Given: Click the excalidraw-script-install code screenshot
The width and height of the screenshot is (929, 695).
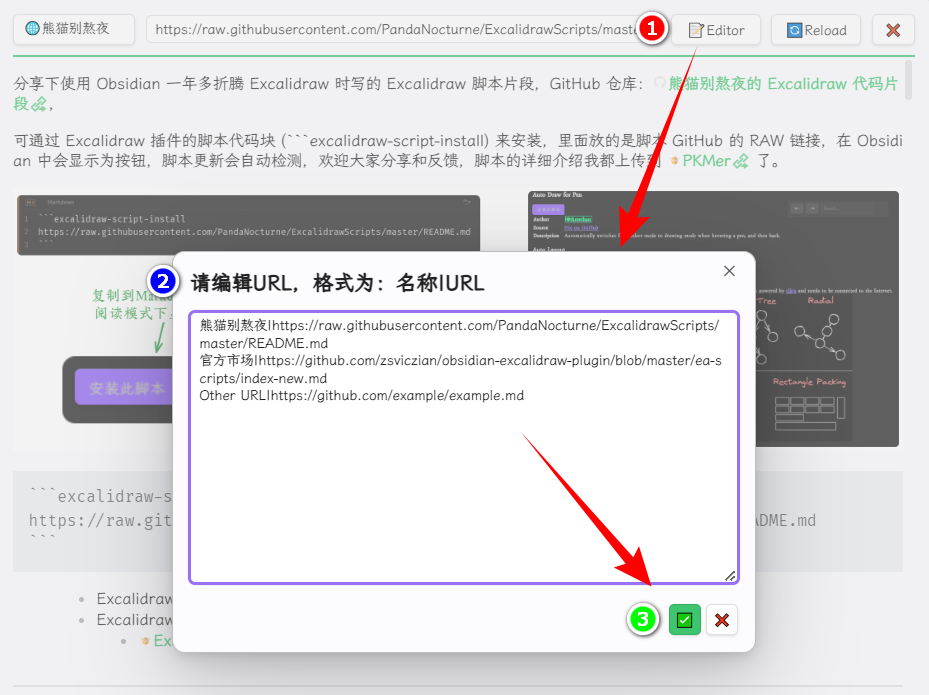Looking at the screenshot, I should pos(248,225).
